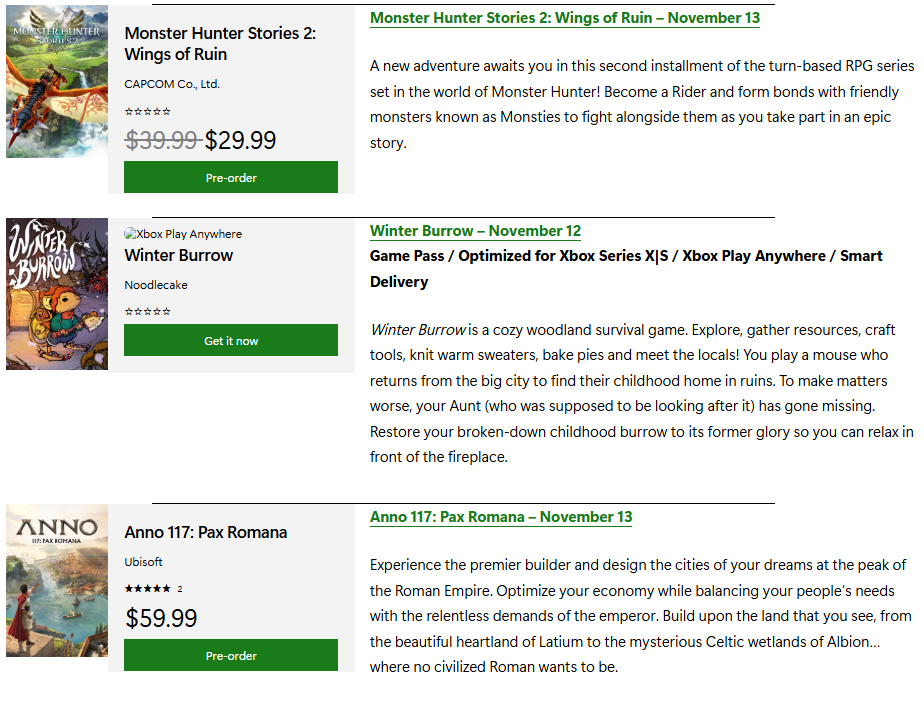This screenshot has width=924, height=706.
Task: Click the Ubisoft publisher name
Action: (x=144, y=562)
